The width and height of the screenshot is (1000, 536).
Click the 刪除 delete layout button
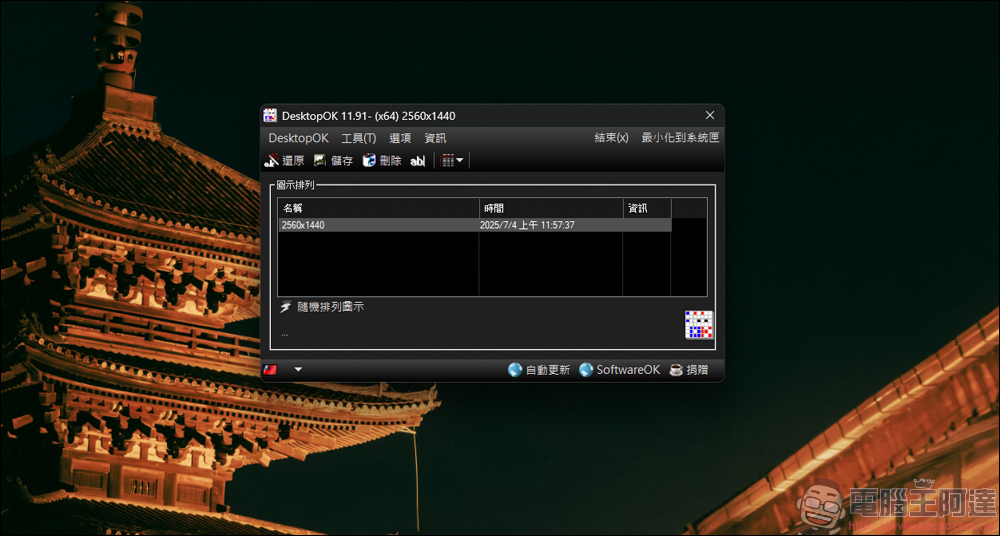[382, 161]
